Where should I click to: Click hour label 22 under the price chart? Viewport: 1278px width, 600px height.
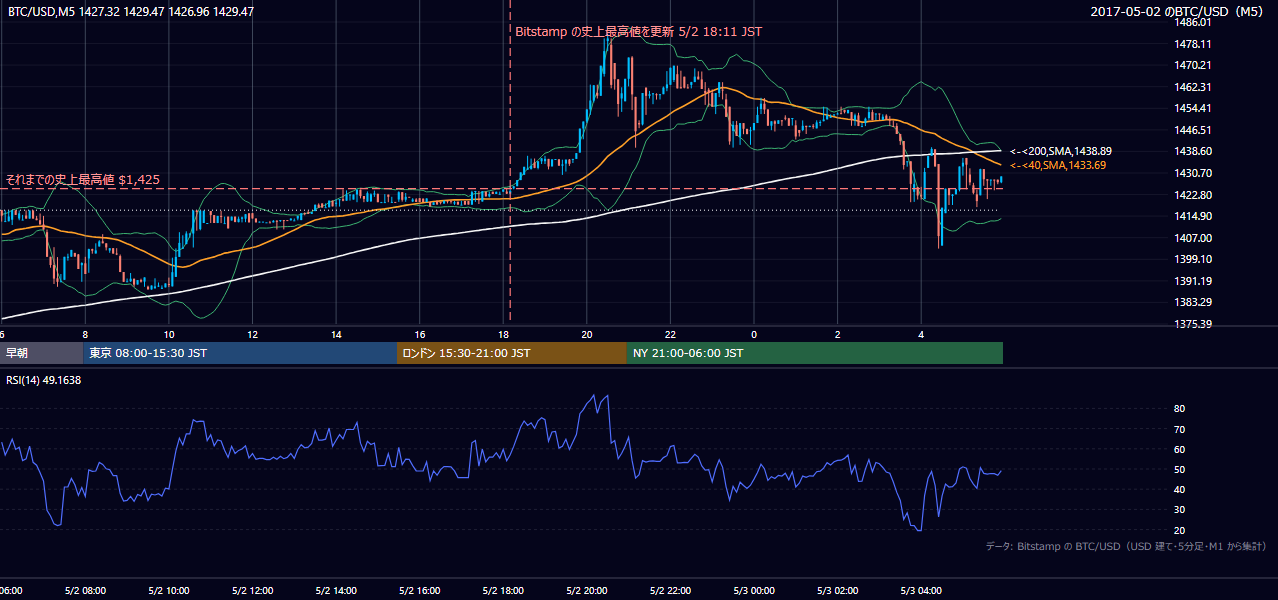671,335
